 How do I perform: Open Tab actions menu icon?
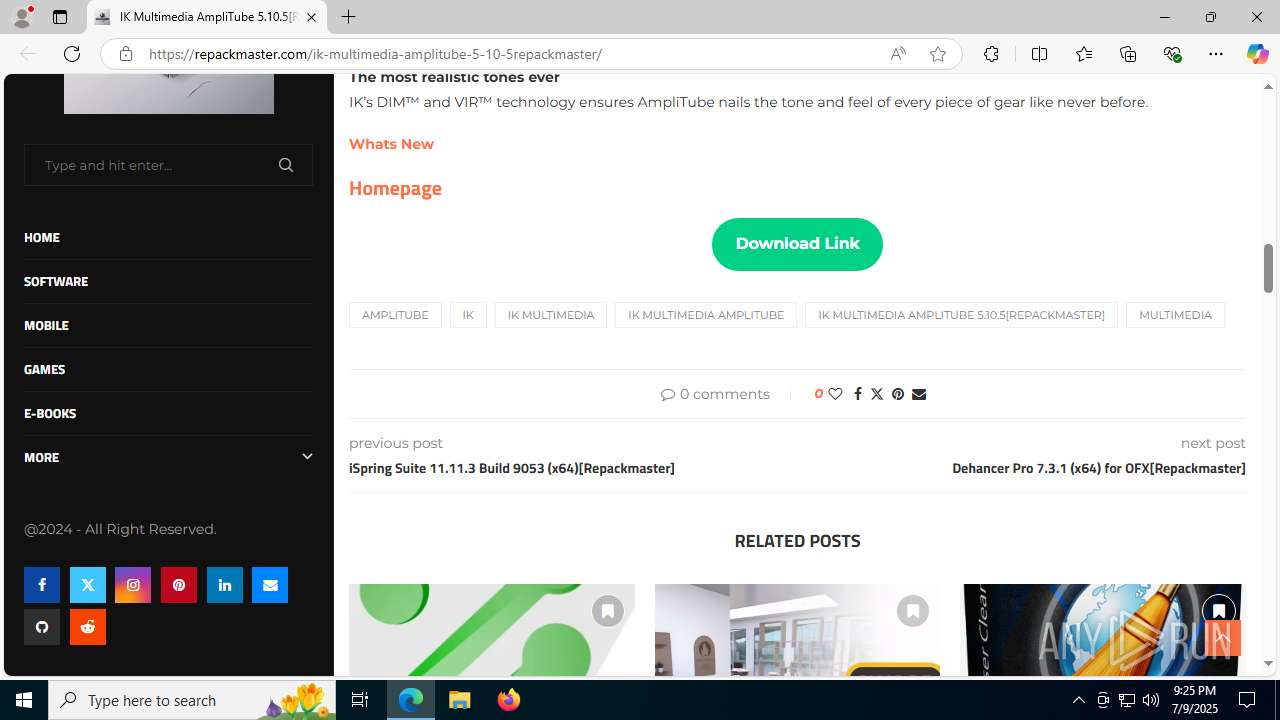[x=60, y=17]
